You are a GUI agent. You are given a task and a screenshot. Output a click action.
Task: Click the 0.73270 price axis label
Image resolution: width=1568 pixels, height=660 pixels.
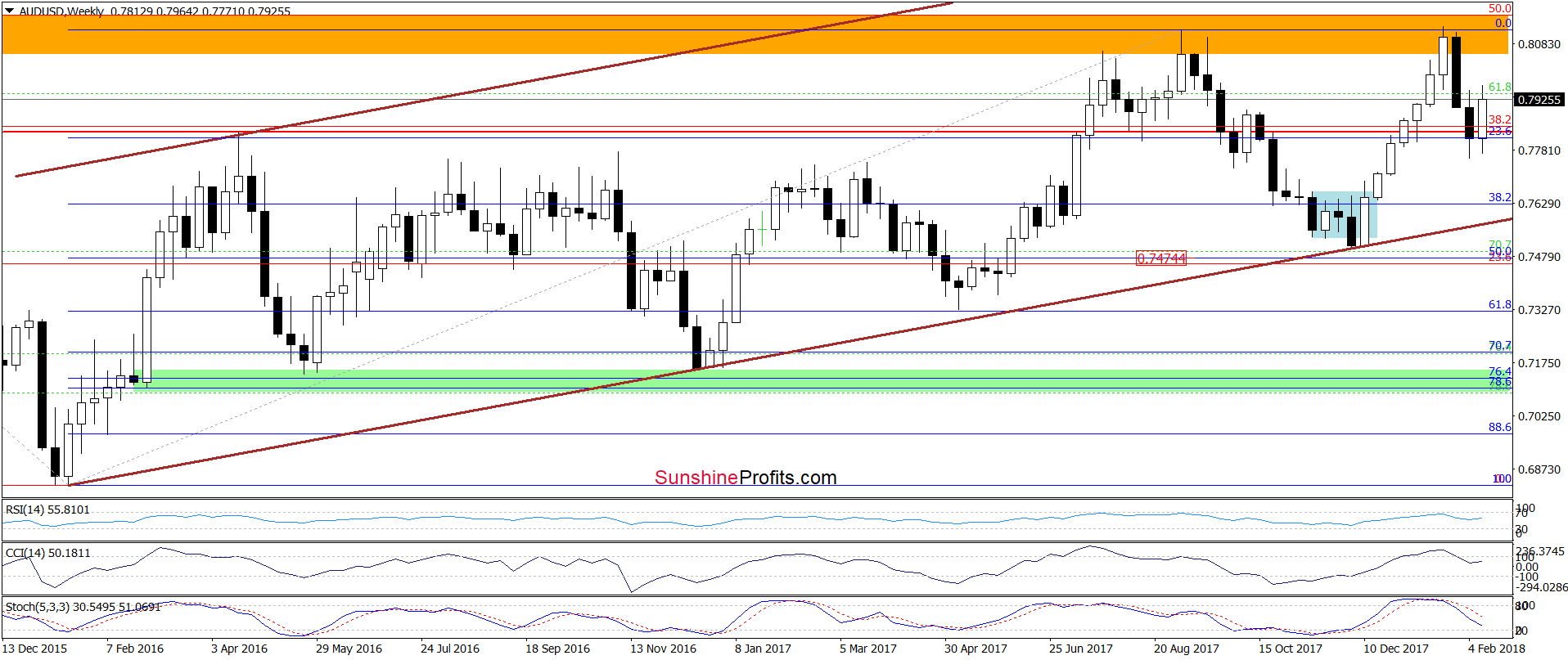(1539, 310)
